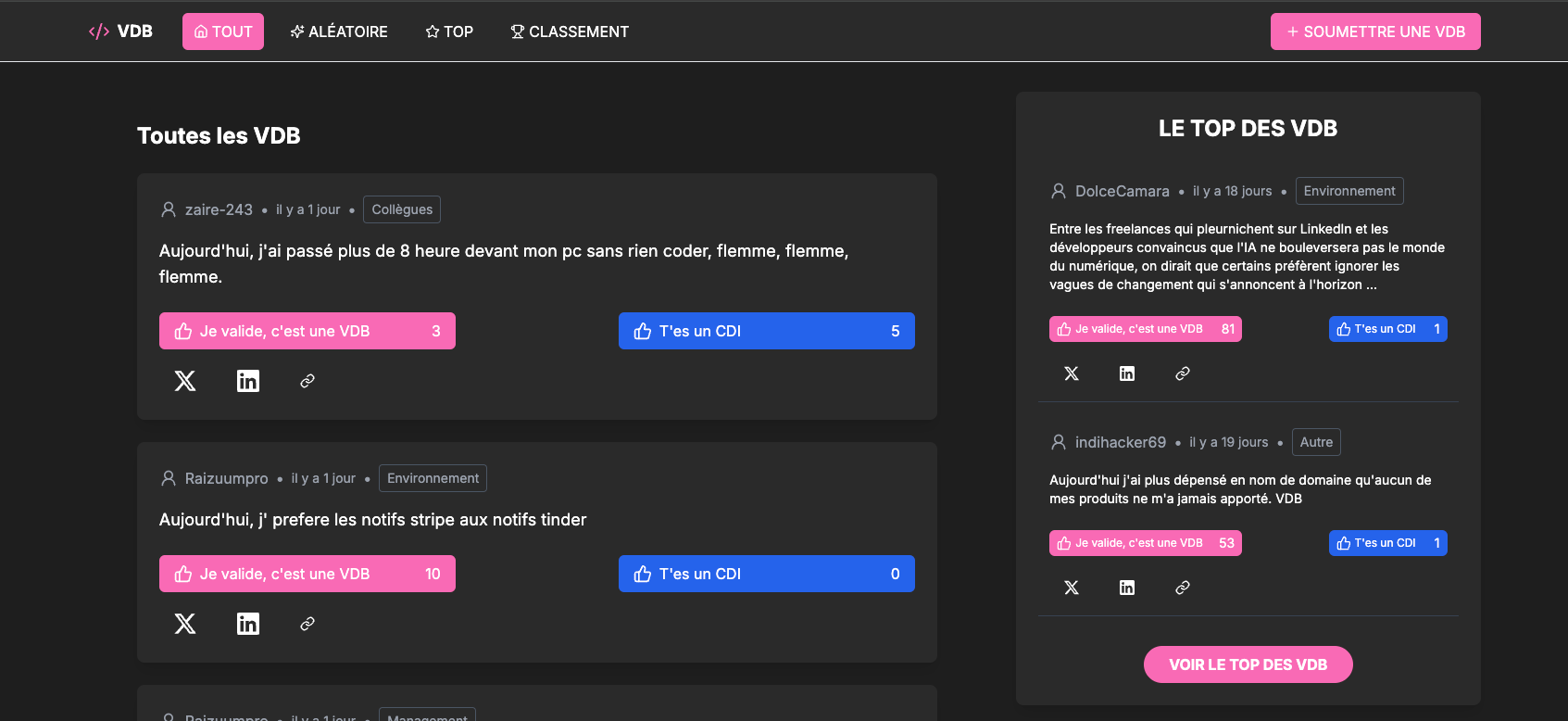Vote T'es un CDI on indihacker69's post
Viewport: 1568px width, 721px height.
[x=1388, y=543]
